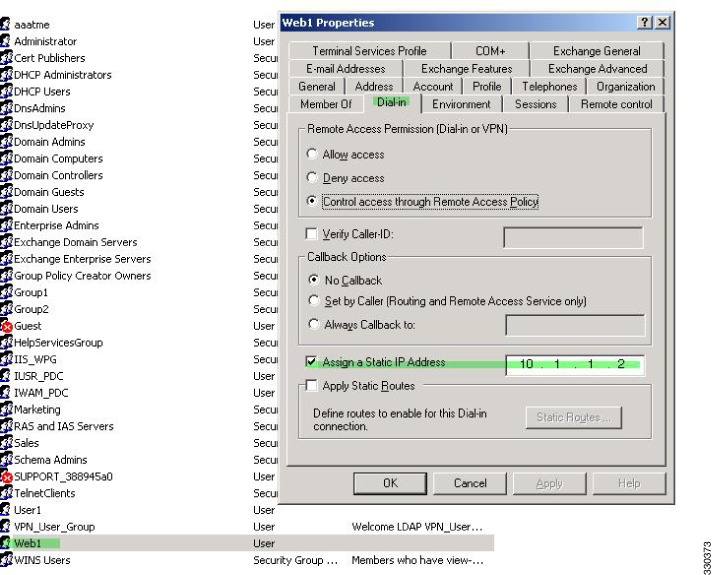Click the Static Routes button
The height and width of the screenshot is (575, 714).
[573, 417]
